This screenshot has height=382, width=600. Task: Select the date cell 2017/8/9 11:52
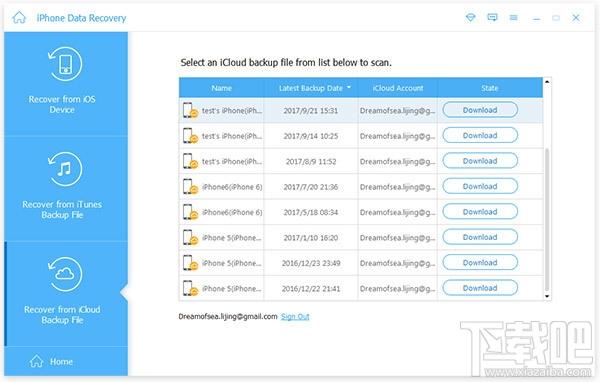click(x=311, y=162)
